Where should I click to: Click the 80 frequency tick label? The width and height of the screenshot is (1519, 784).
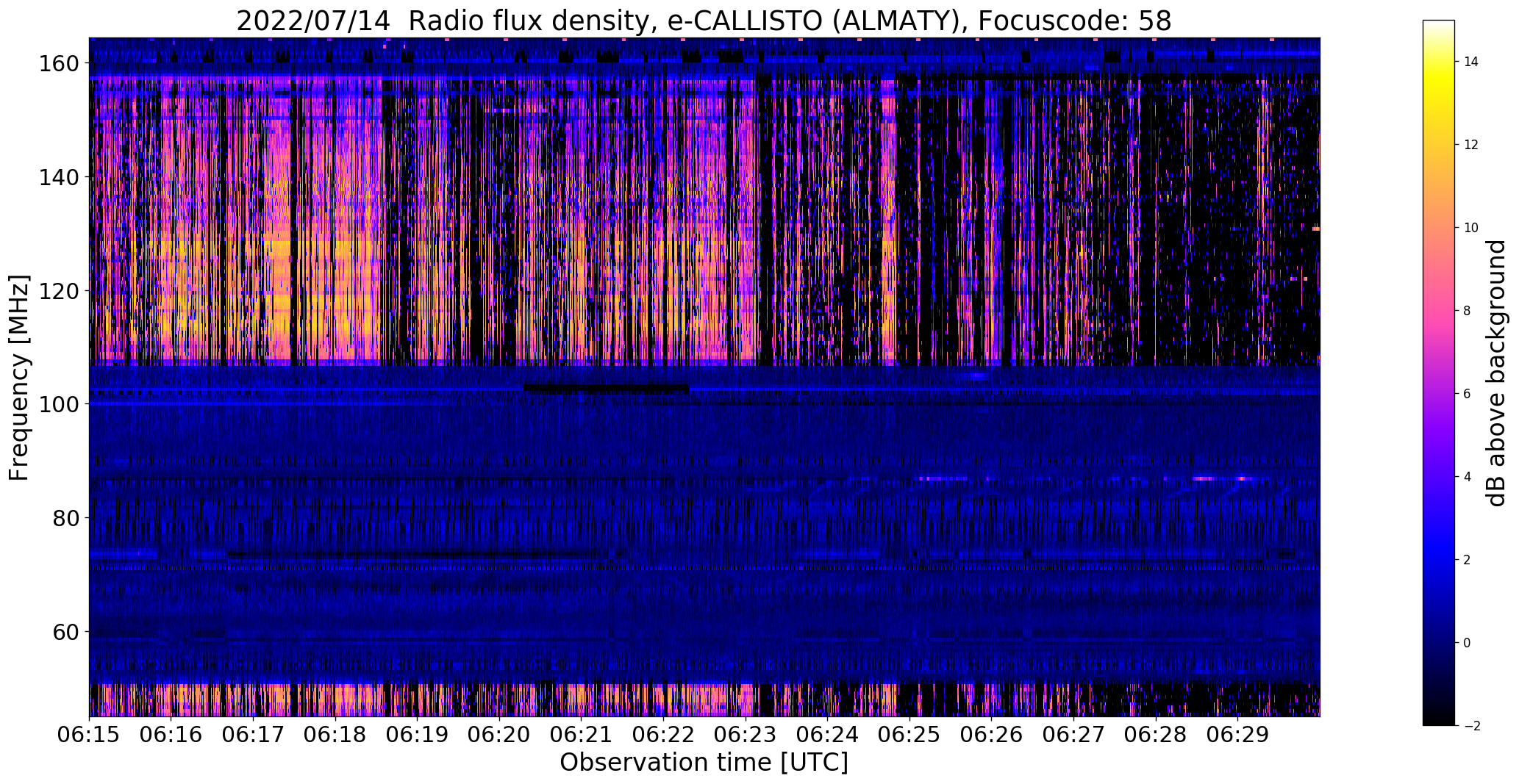tap(66, 518)
